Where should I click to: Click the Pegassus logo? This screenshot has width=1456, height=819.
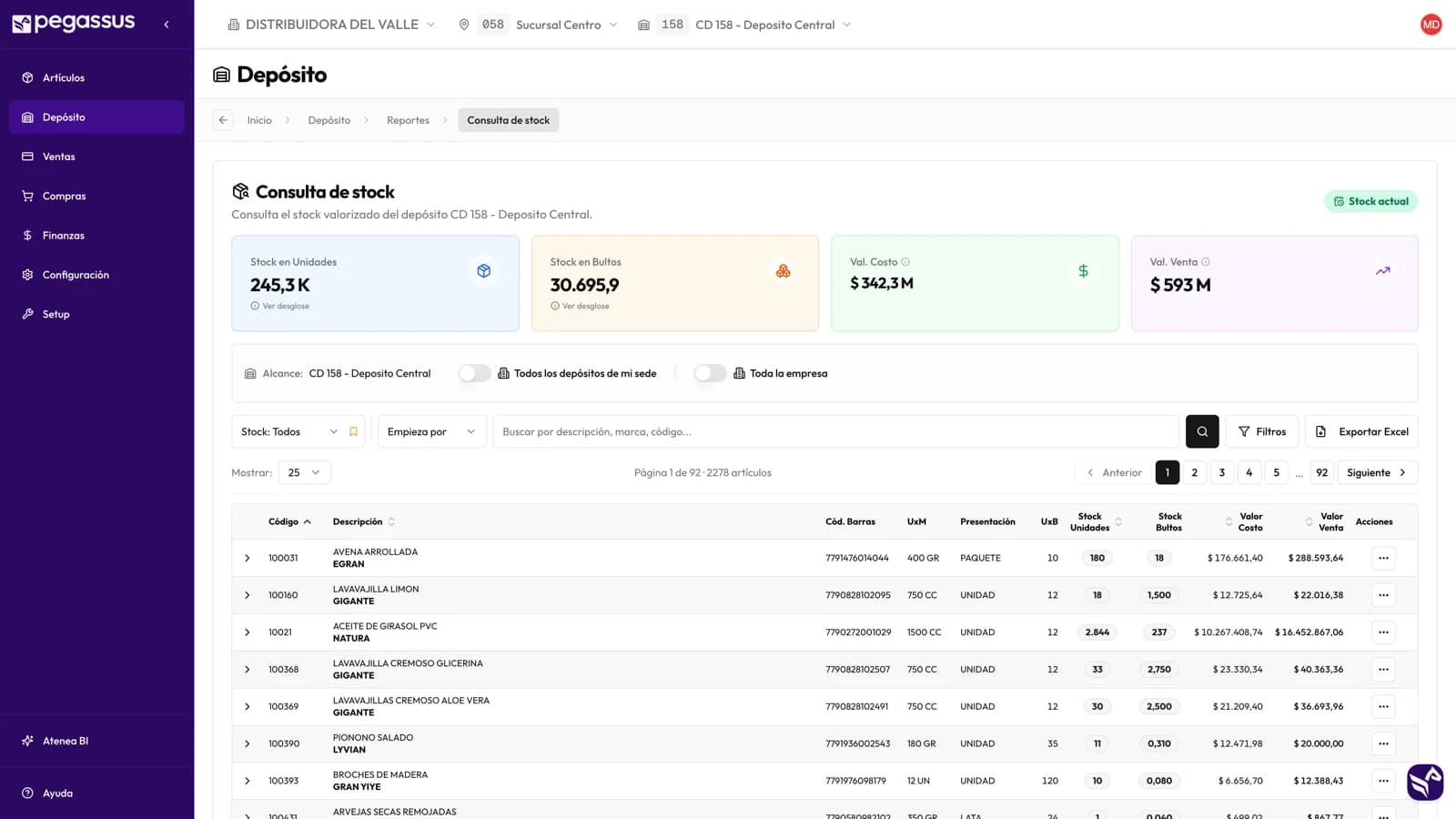point(74,23)
